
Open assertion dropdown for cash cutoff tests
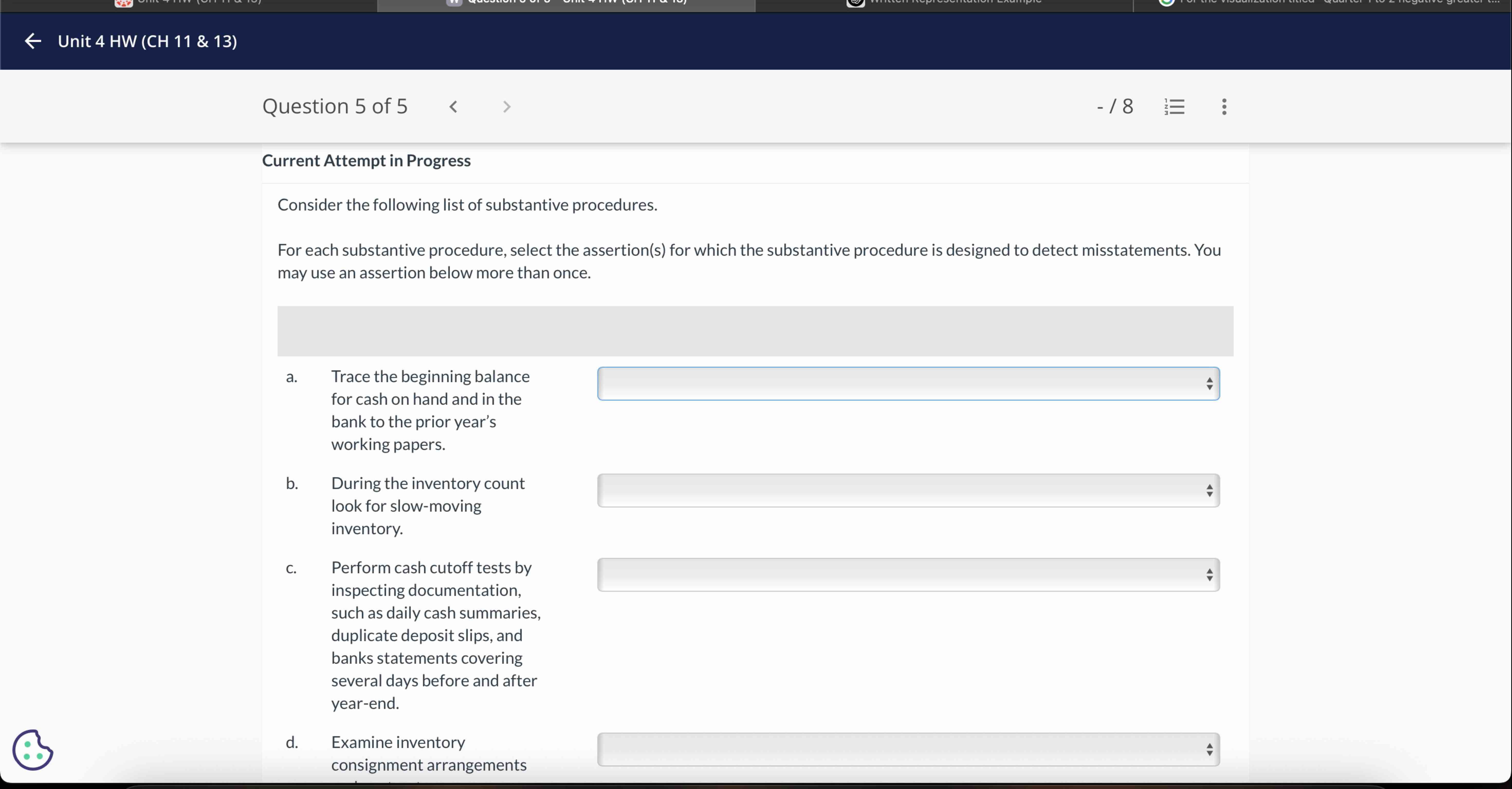coord(908,575)
